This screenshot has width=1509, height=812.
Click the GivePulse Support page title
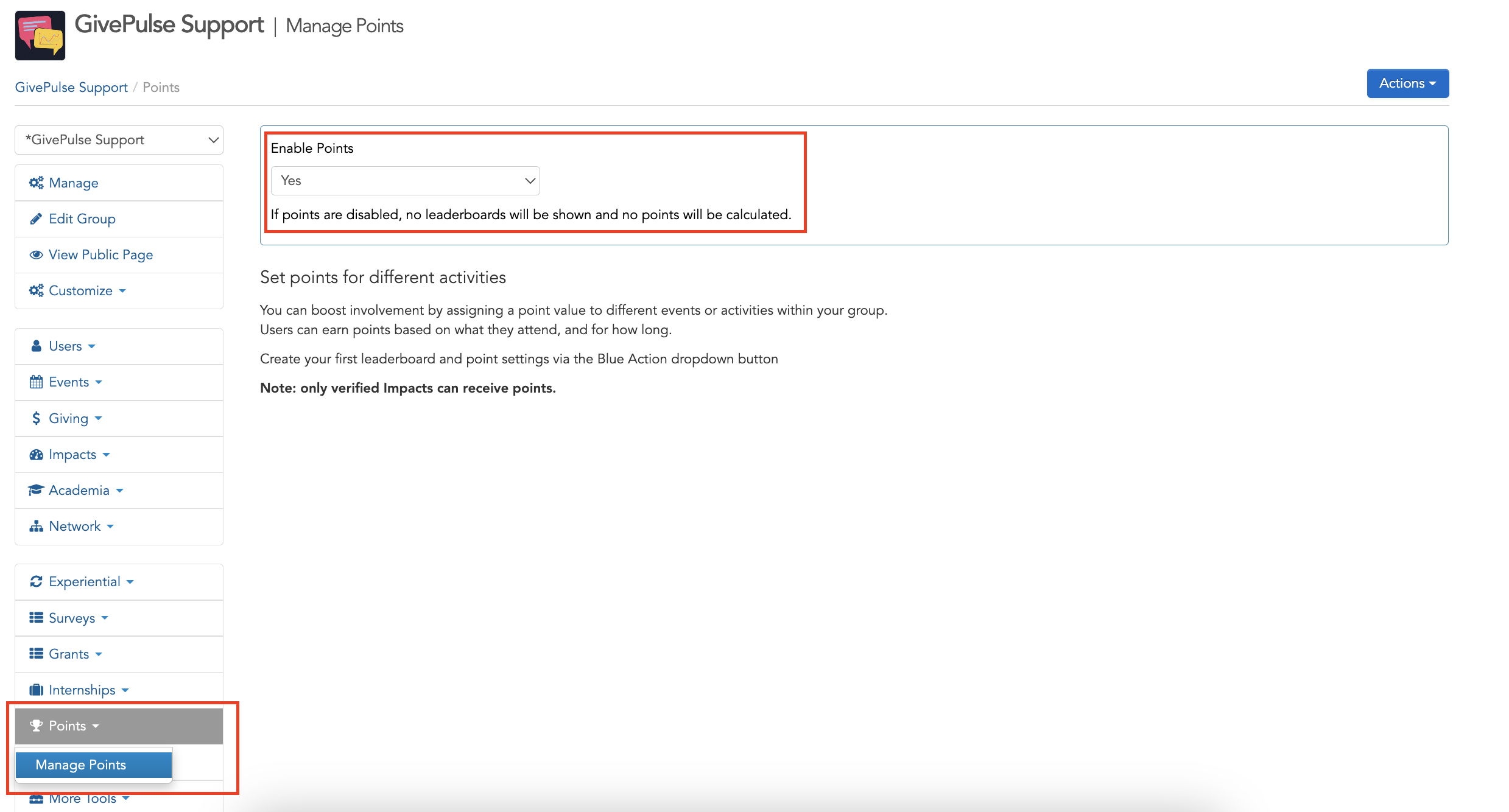[169, 25]
